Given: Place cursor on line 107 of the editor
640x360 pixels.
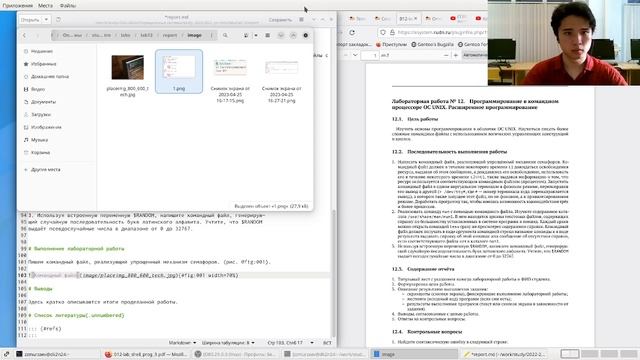Looking at the screenshot, I should 103,302.
